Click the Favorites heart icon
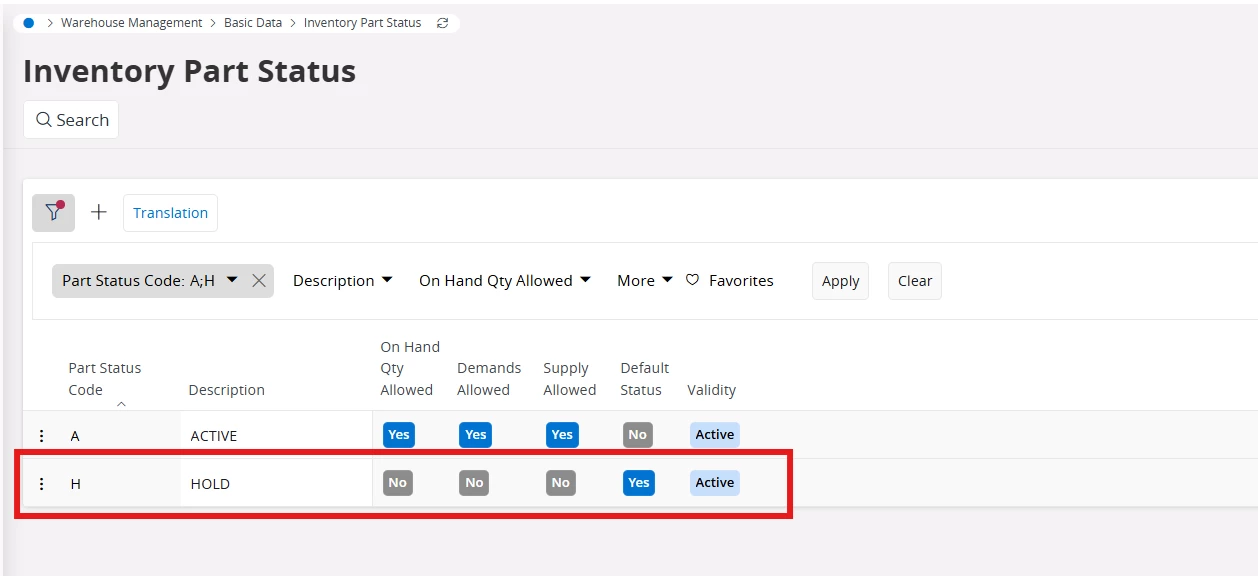The width and height of the screenshot is (1258, 576). [x=692, y=281]
